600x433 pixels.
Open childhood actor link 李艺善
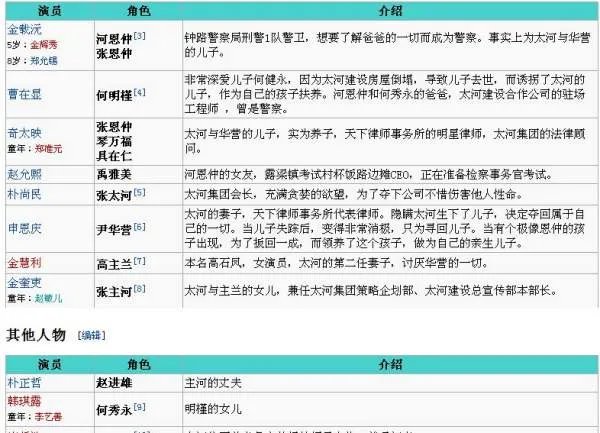[48, 417]
